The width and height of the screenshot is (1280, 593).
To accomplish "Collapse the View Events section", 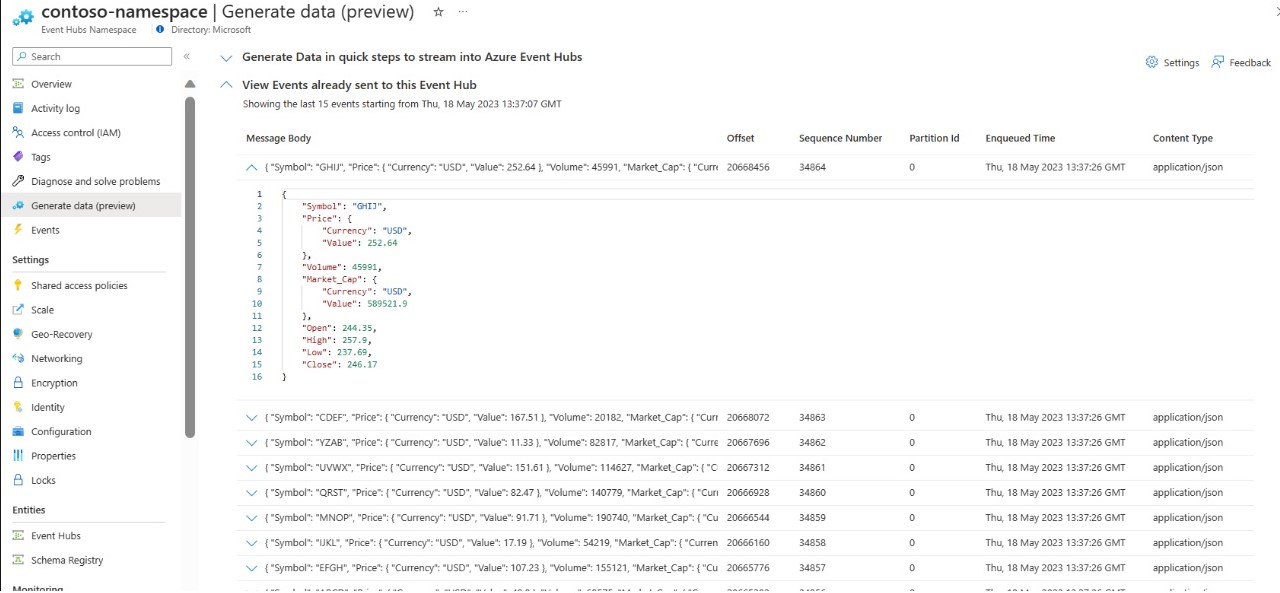I will [226, 86].
